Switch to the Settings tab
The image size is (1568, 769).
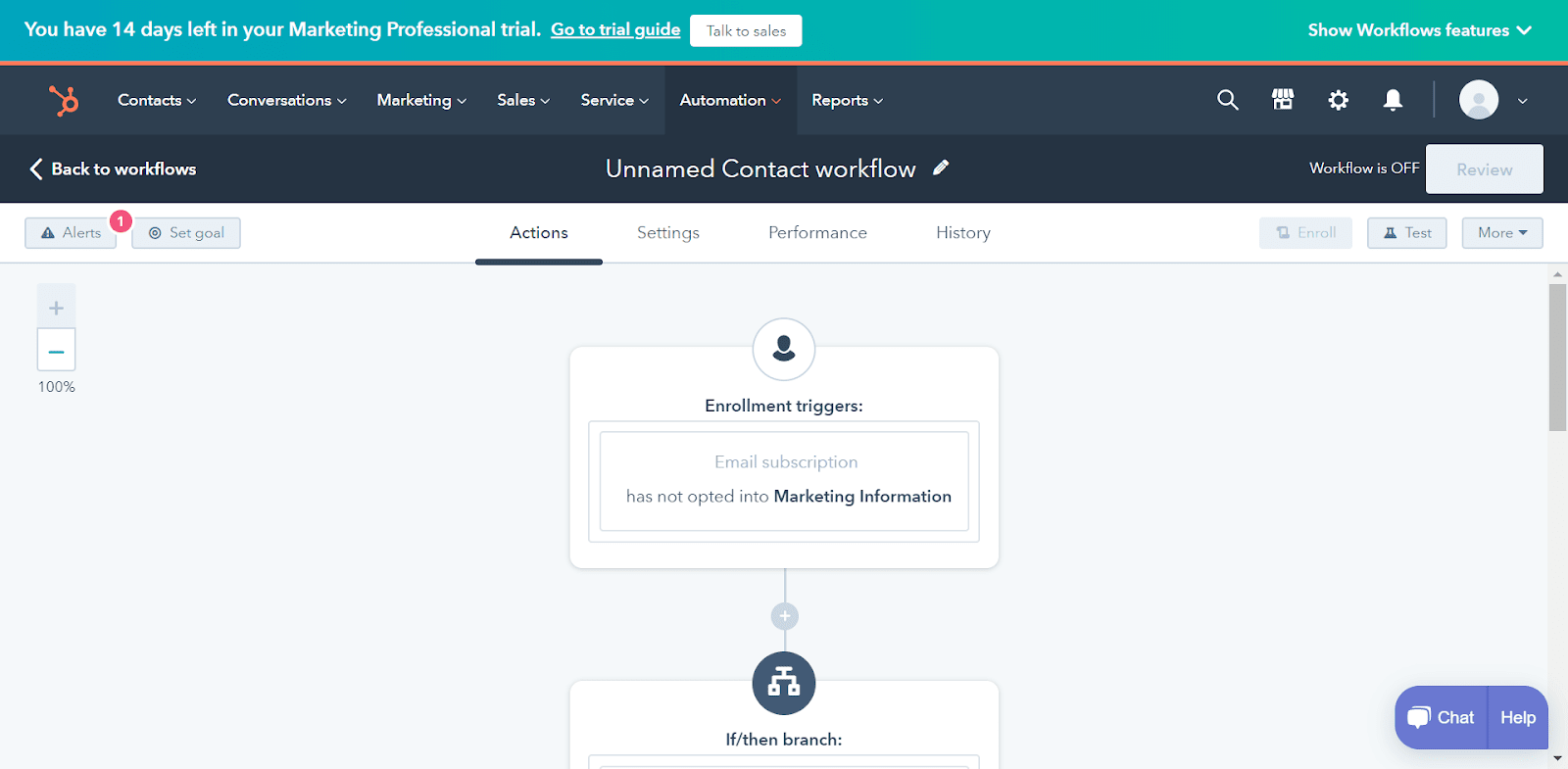click(668, 233)
